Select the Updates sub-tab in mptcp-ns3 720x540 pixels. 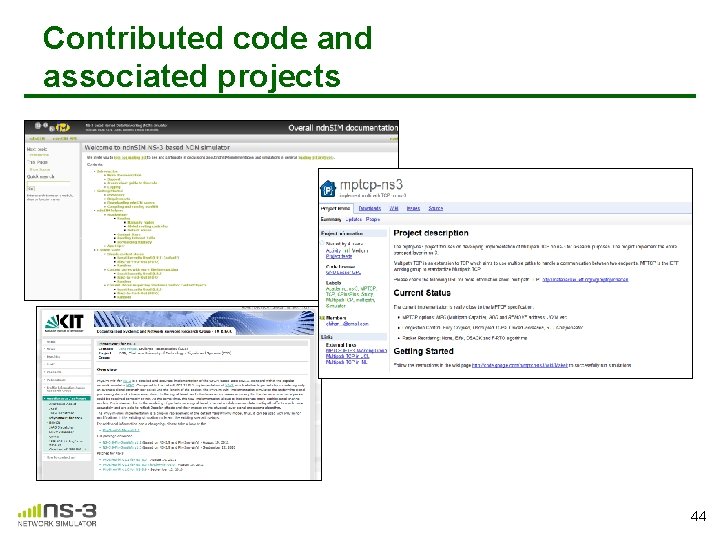pyautogui.click(x=354, y=219)
